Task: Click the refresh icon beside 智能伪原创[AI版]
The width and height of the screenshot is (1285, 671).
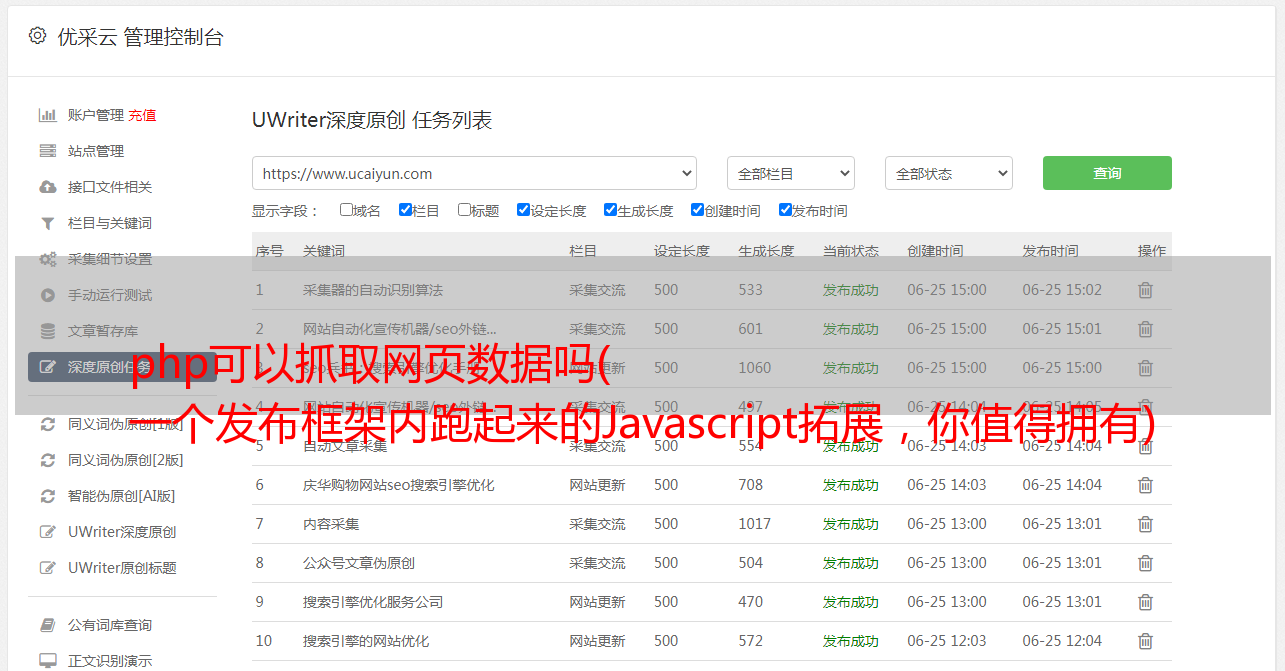Action: [x=47, y=496]
